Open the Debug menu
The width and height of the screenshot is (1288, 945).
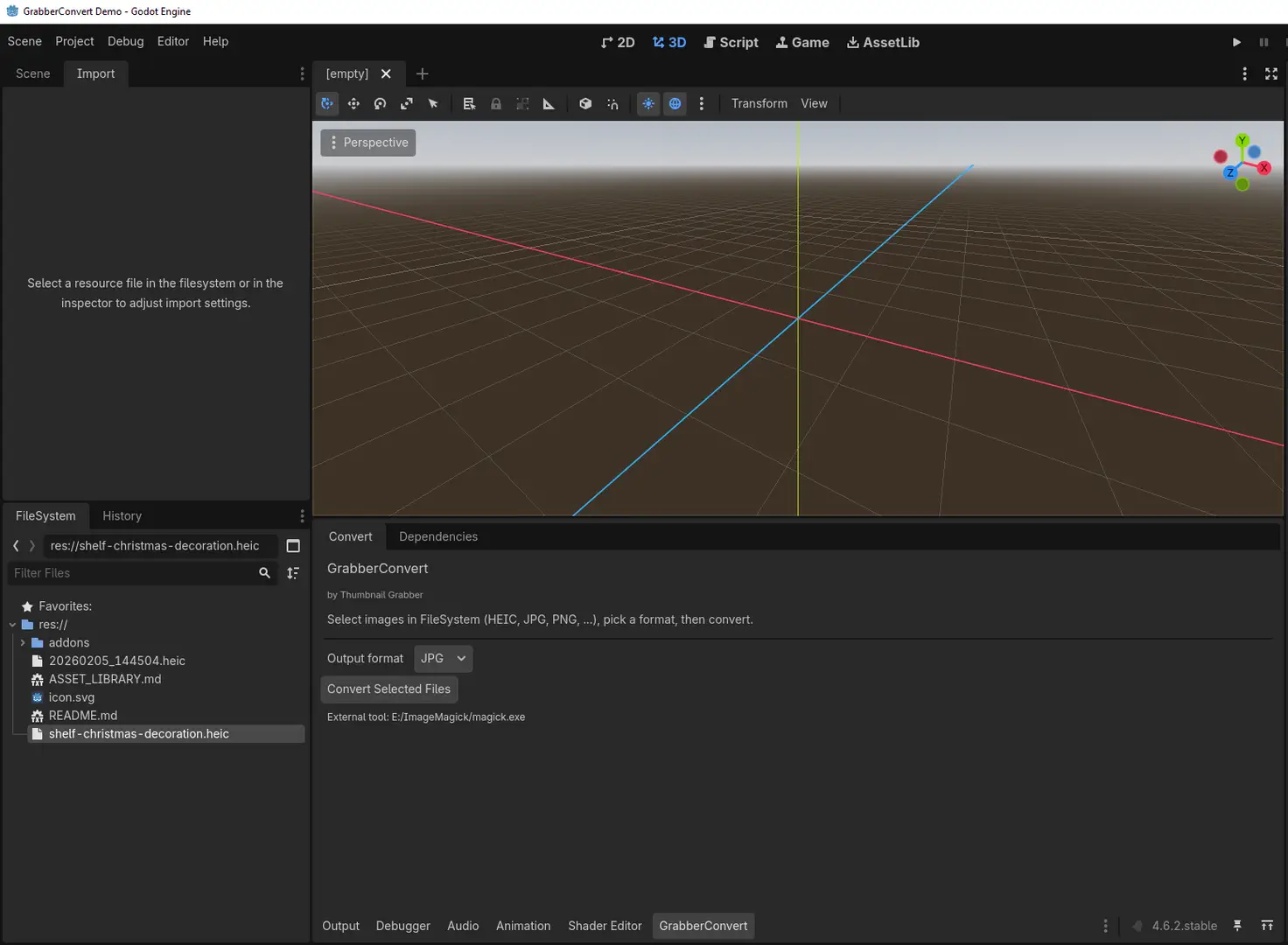pos(126,41)
